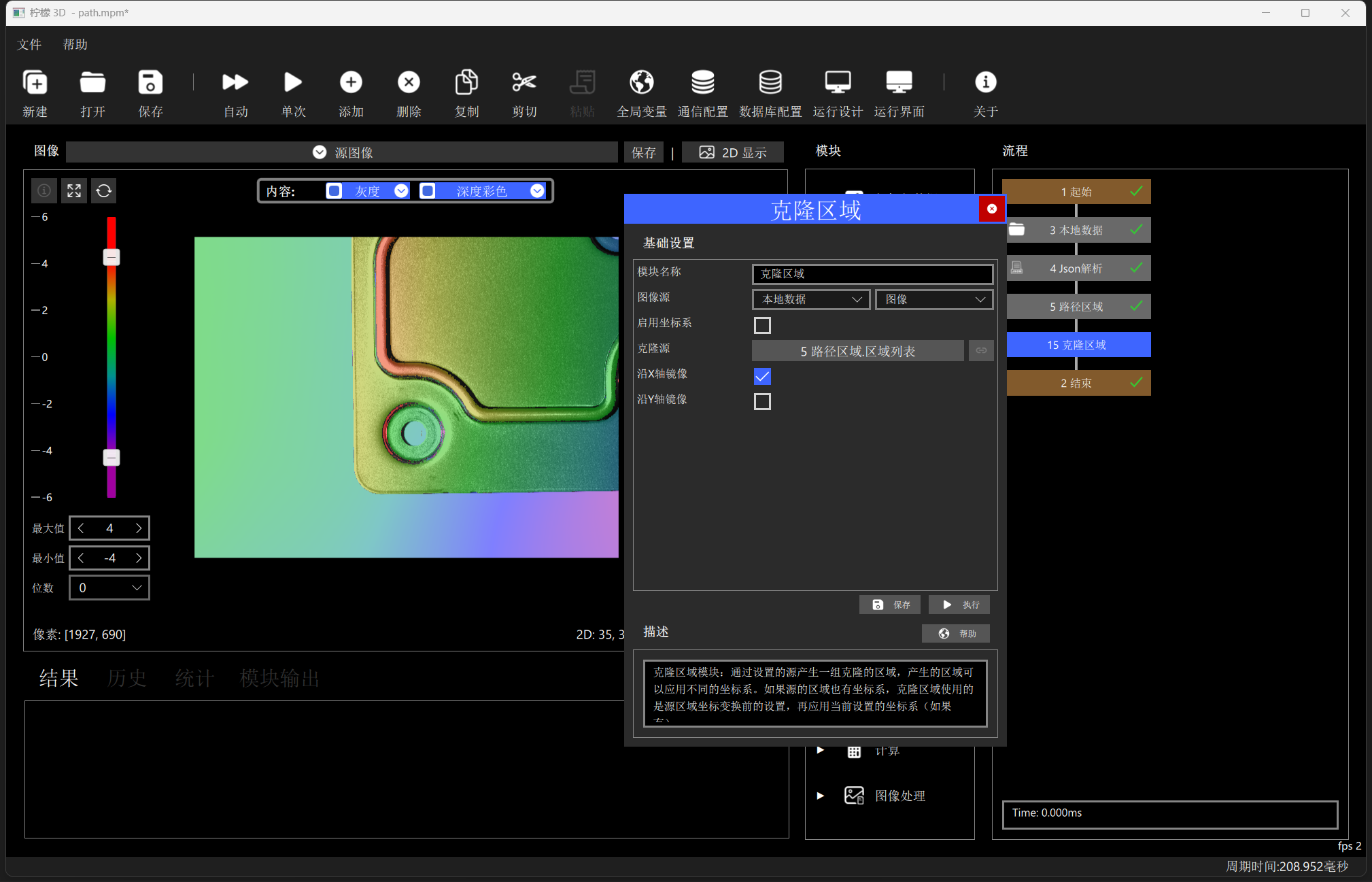Click the 模块名称 text field
The height and width of the screenshot is (882, 1372).
873,273
